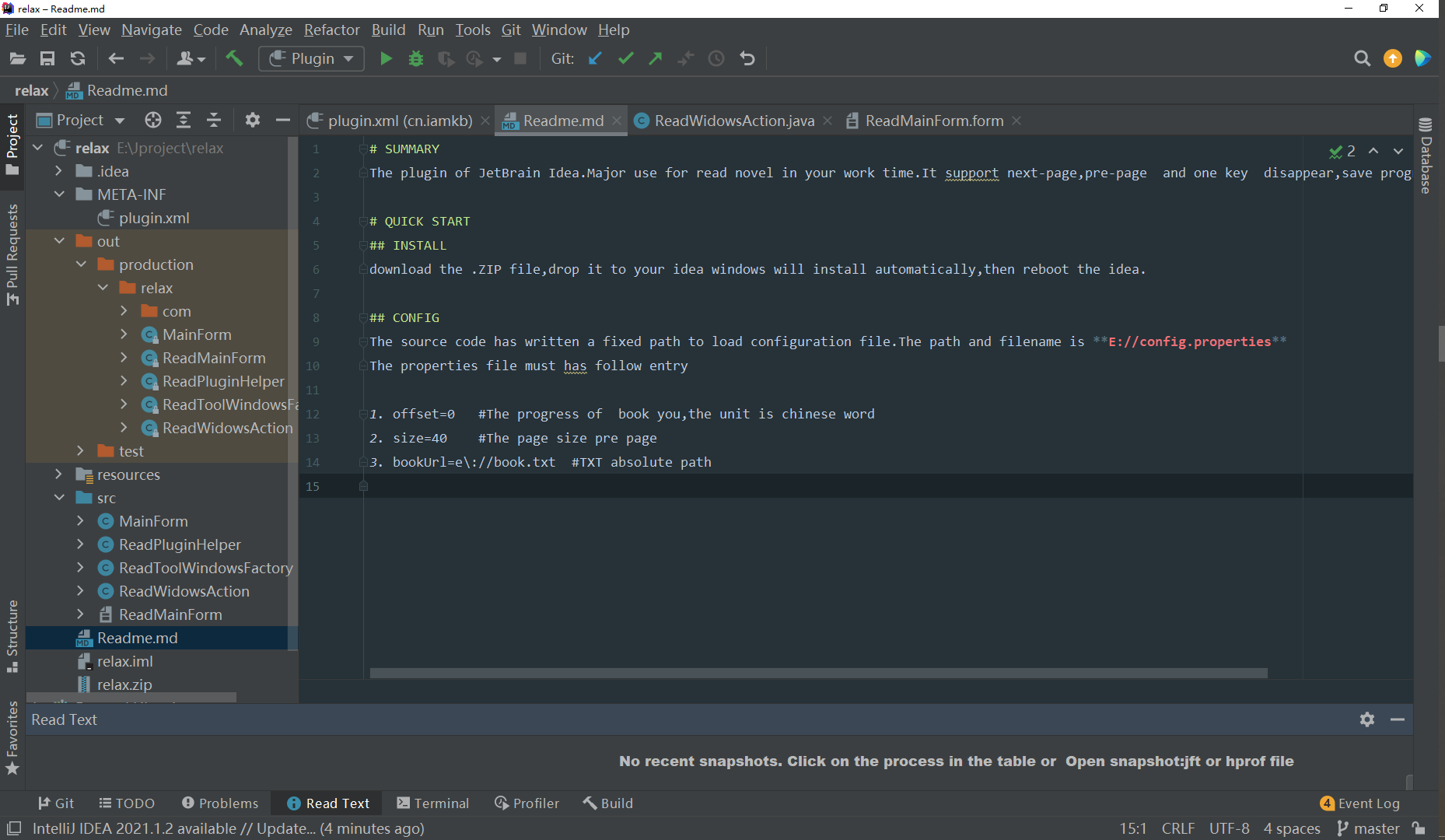Image resolution: width=1445 pixels, height=840 pixels.
Task: Close the Readme.md tab
Action: pyautogui.click(x=617, y=121)
